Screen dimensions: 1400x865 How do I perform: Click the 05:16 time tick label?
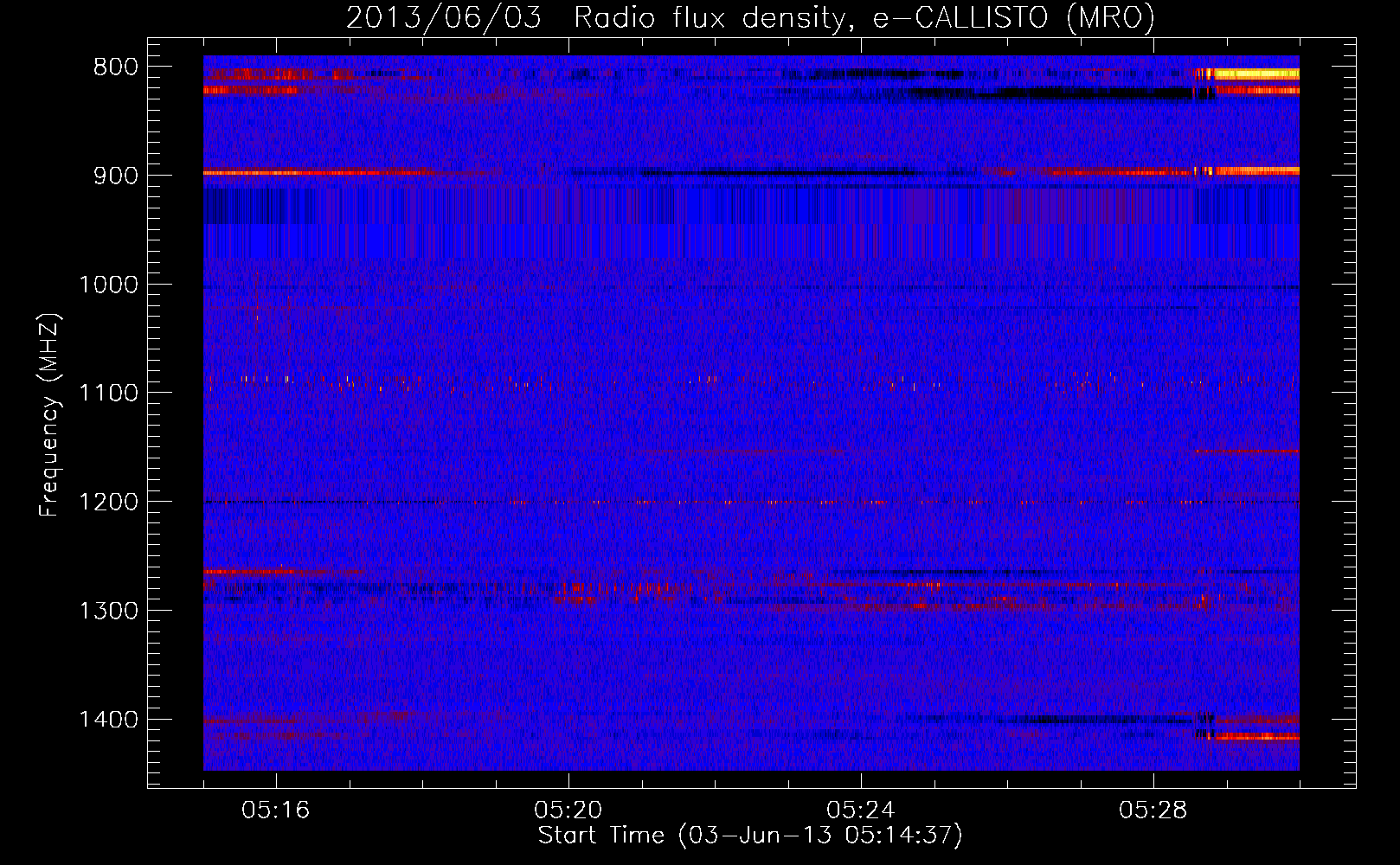[276, 811]
